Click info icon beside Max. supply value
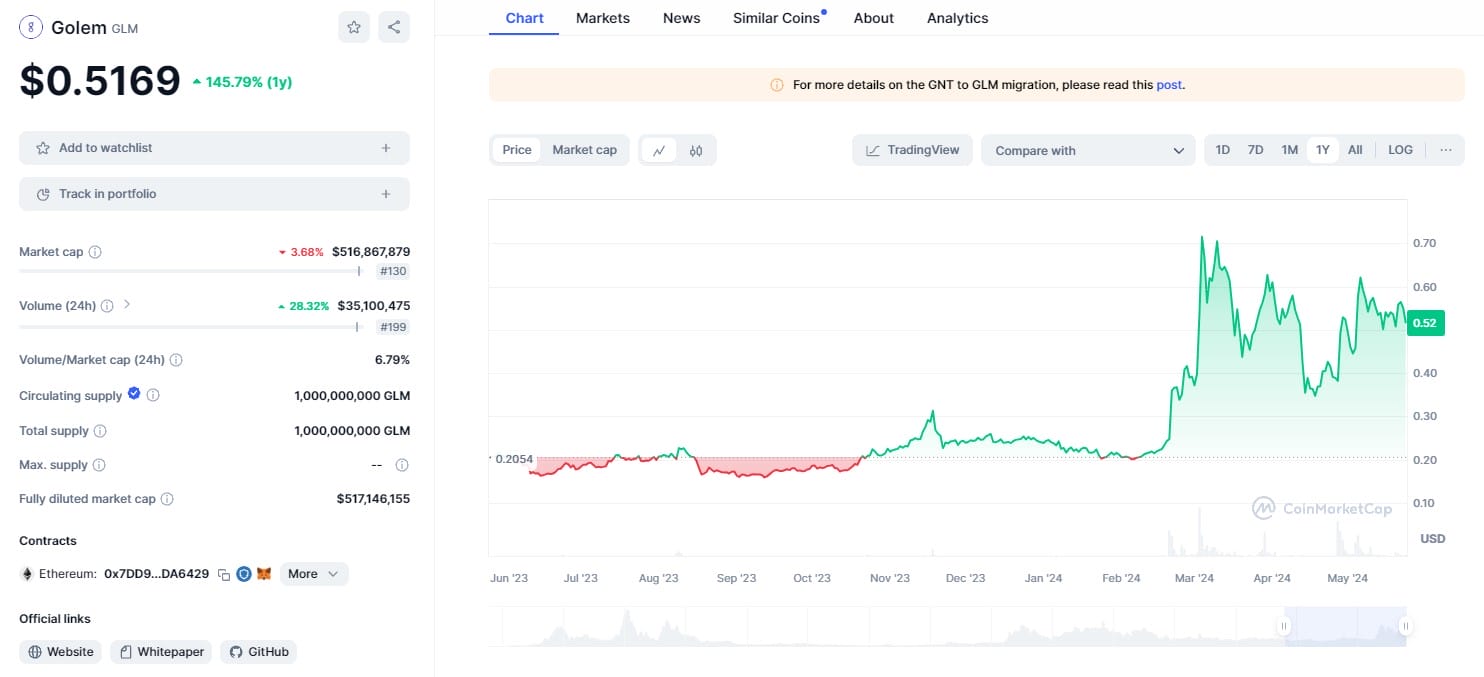Screen dimensions: 1484x677 point(402,465)
